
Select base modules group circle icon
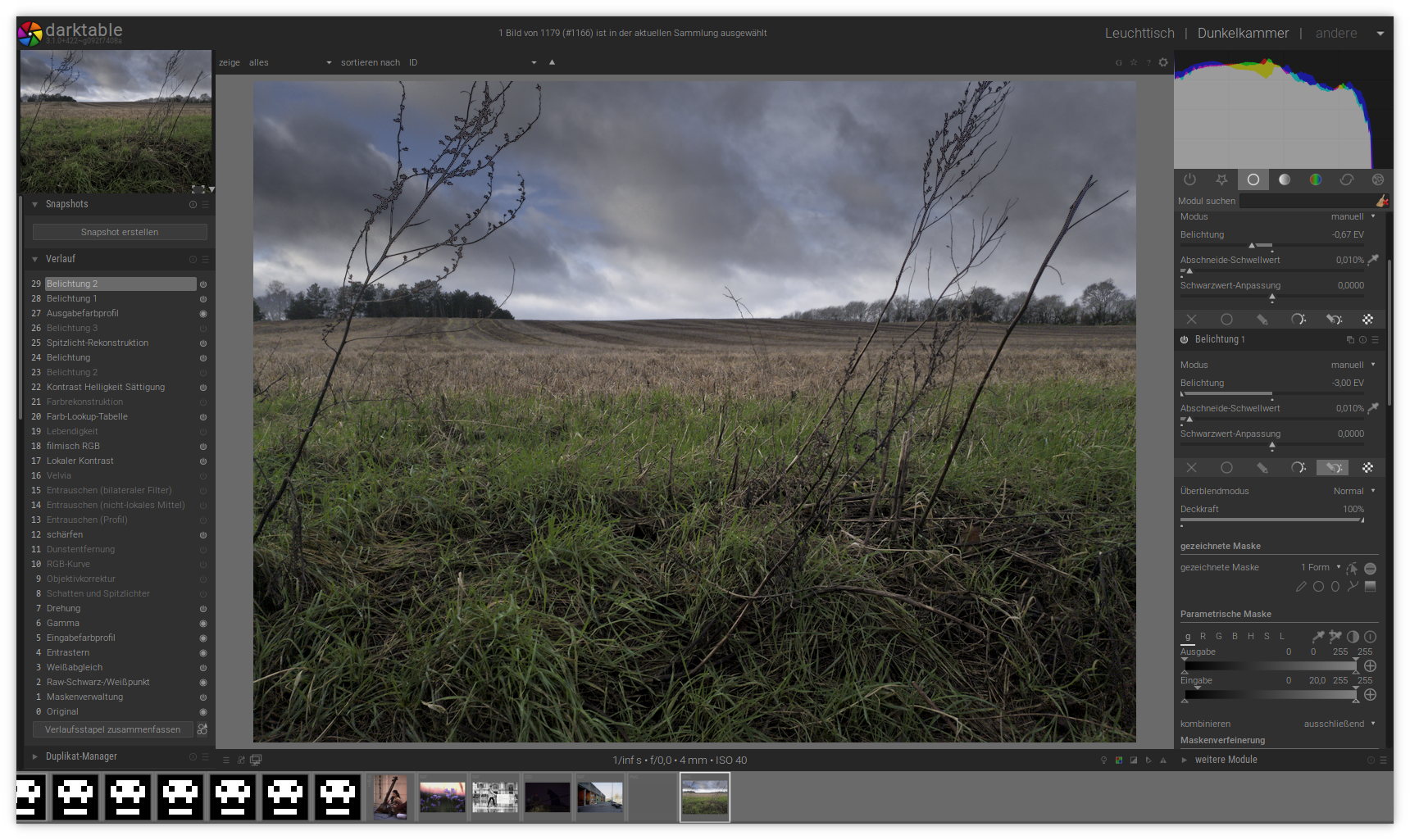tap(1253, 179)
